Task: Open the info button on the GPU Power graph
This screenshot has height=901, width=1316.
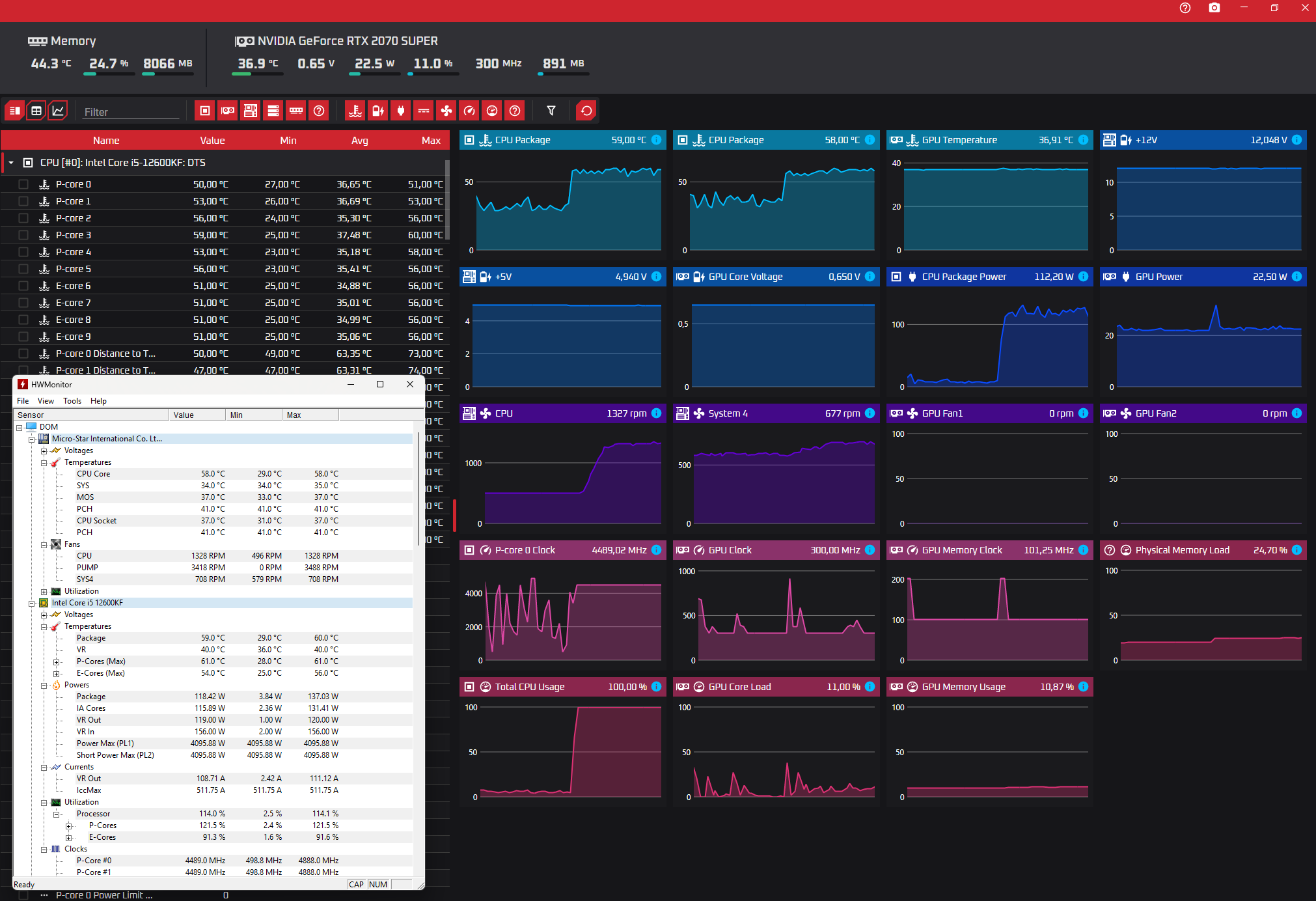Action: tap(1296, 277)
